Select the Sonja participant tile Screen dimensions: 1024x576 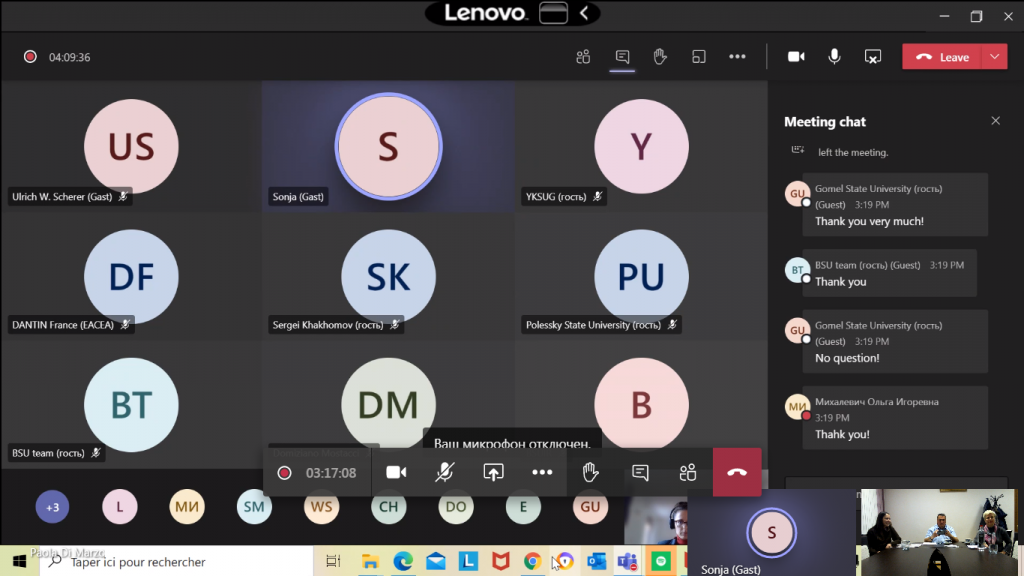388,146
